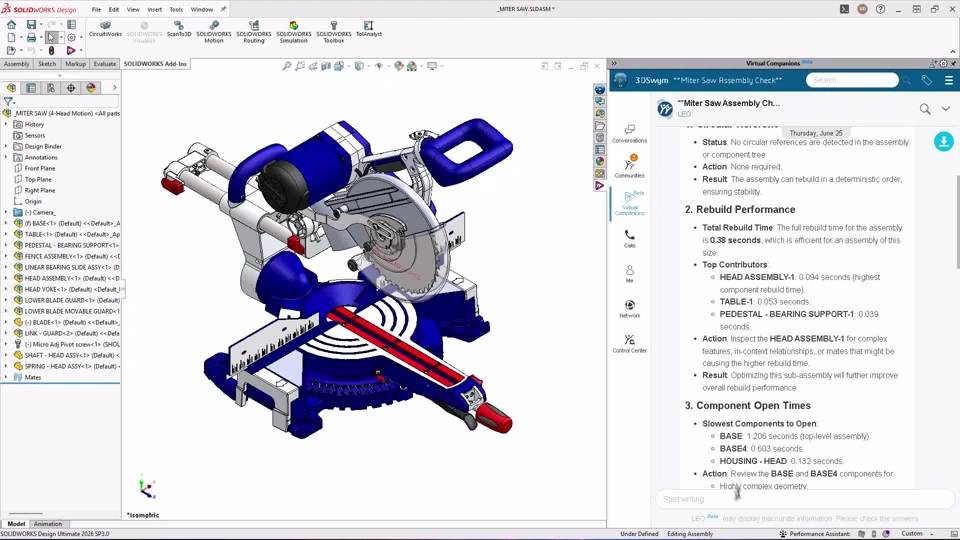Expand the Annotations node
This screenshot has height=540, width=960.
pos(6,157)
